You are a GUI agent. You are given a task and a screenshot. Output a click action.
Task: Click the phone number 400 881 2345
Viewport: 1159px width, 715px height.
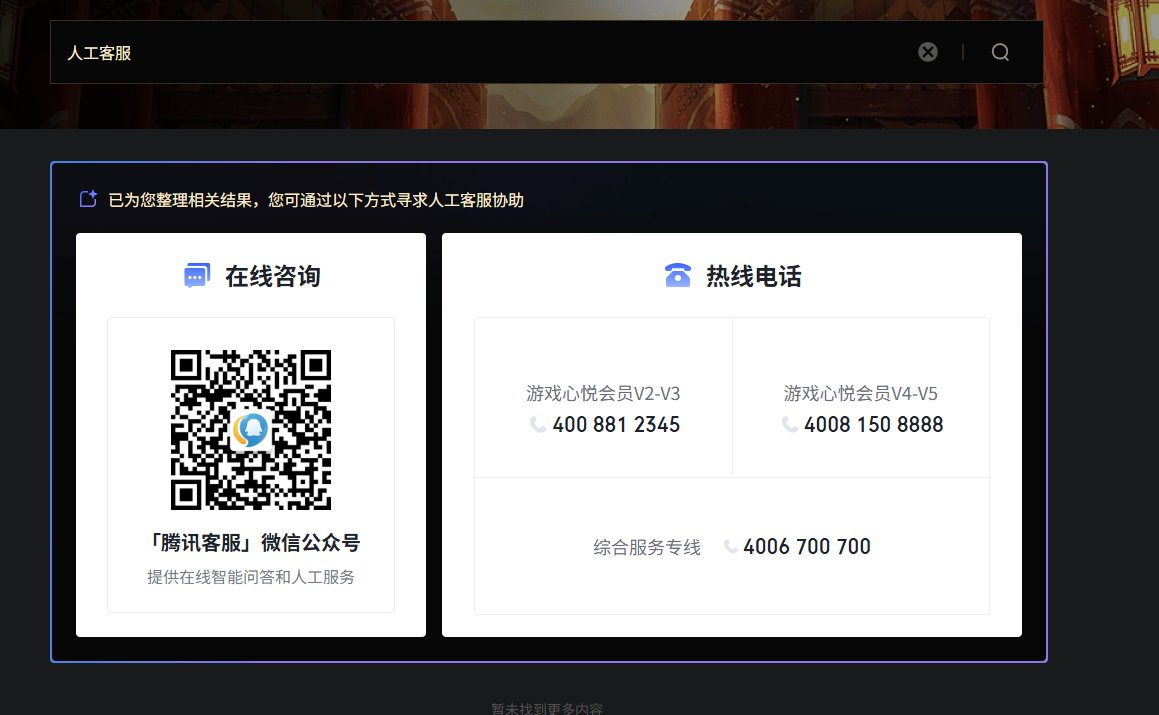point(616,425)
